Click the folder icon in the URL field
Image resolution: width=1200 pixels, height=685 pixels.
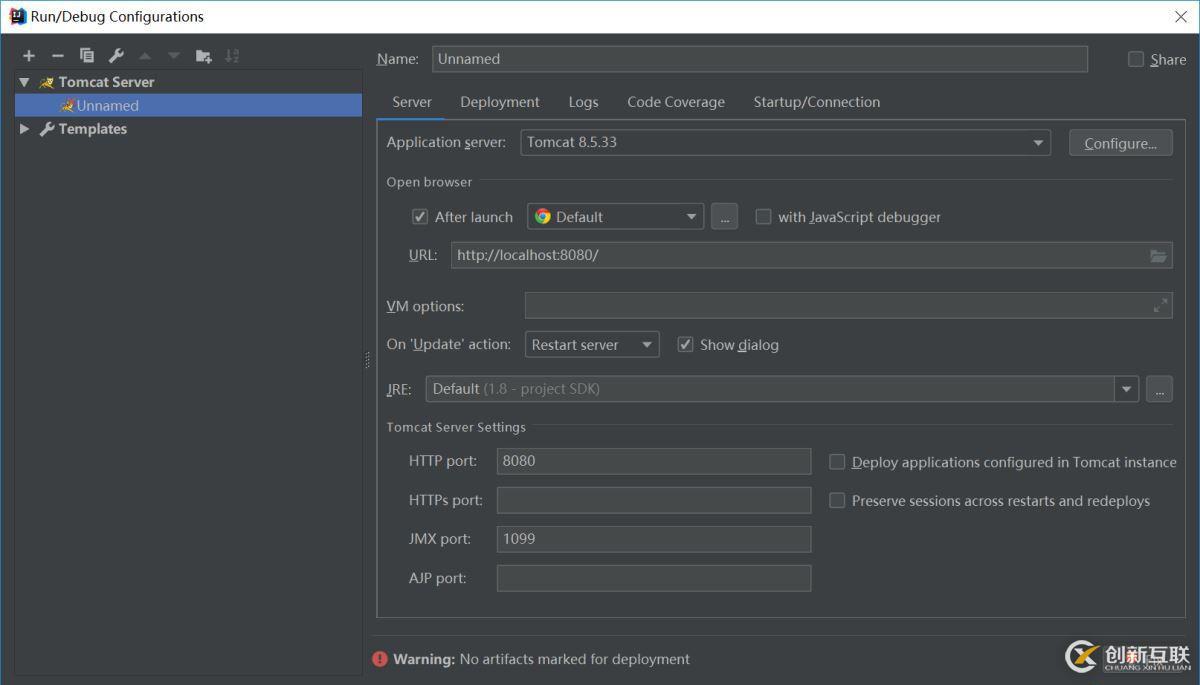pyautogui.click(x=1158, y=256)
